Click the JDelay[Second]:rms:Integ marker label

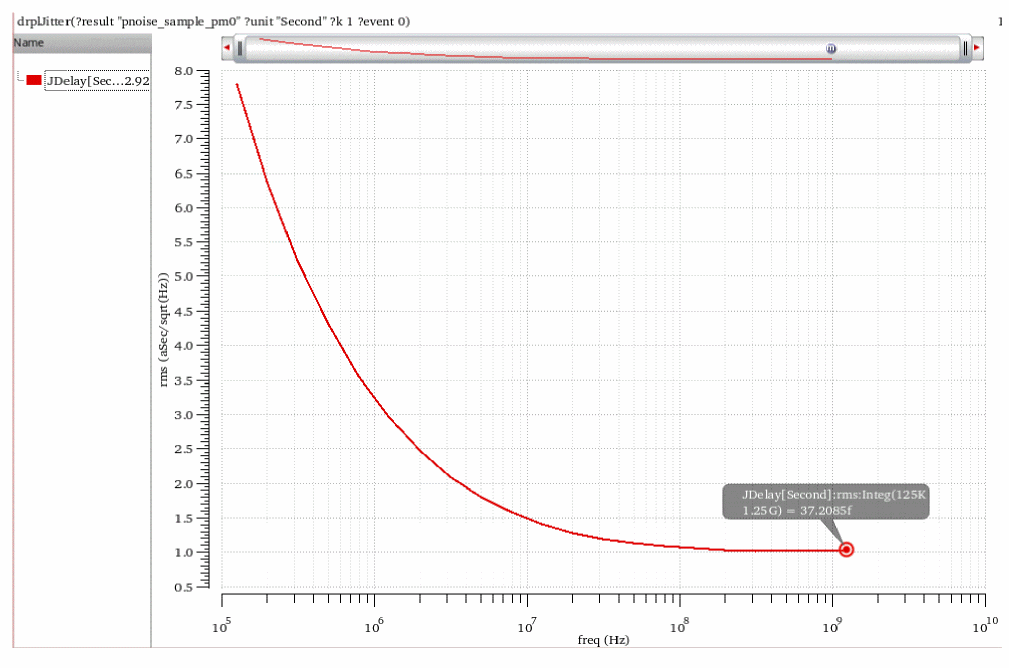826,502
